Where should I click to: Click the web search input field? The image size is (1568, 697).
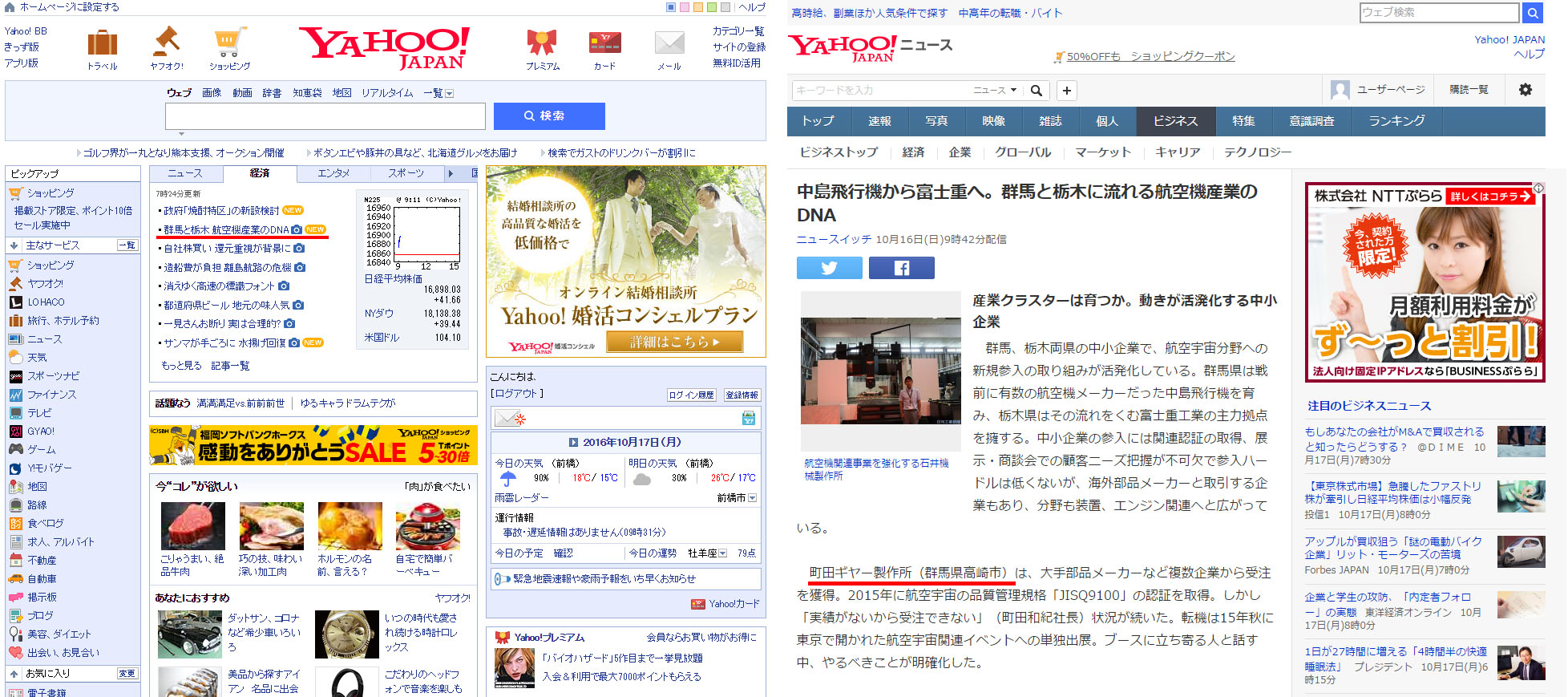pos(325,116)
